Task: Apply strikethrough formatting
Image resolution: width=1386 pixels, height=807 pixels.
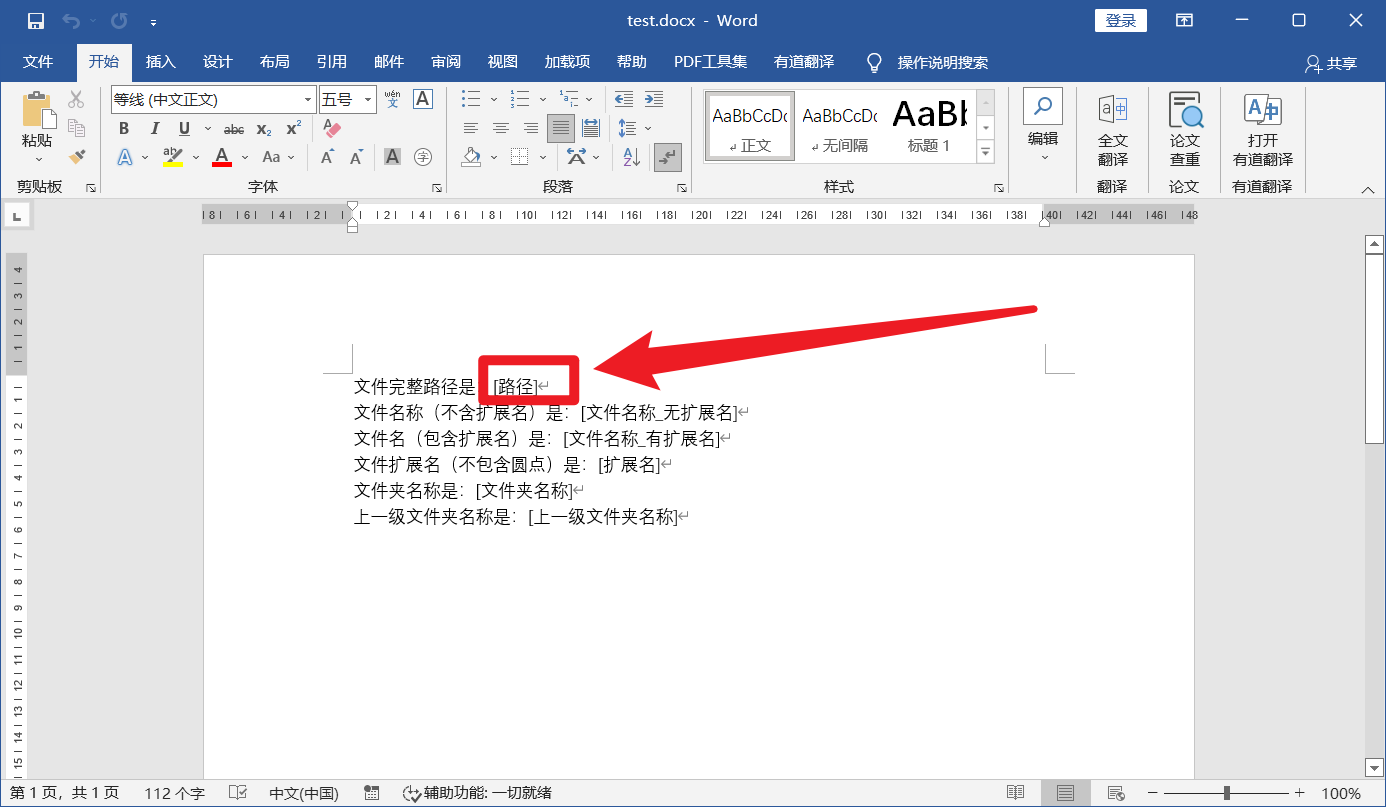Action: pos(234,128)
